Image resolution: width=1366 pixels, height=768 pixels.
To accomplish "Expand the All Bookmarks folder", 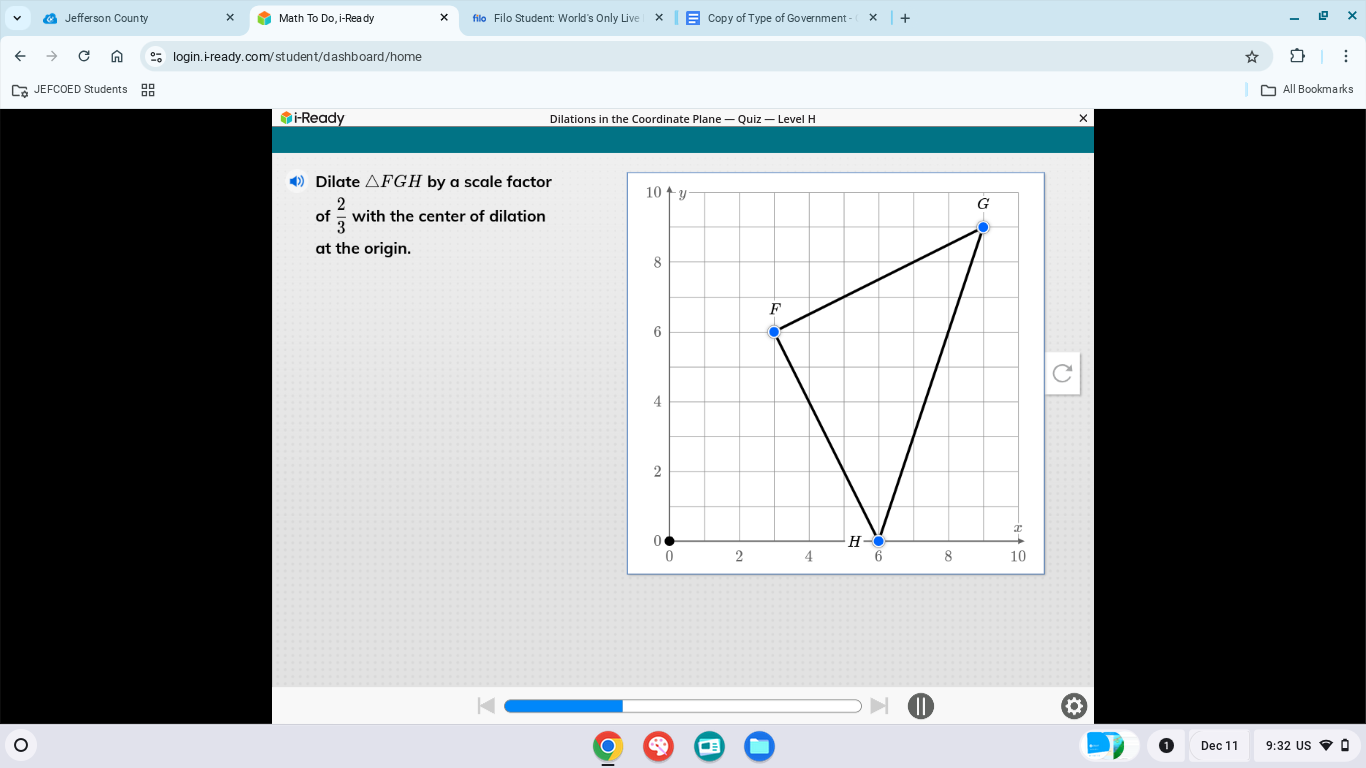I will (x=1309, y=89).
